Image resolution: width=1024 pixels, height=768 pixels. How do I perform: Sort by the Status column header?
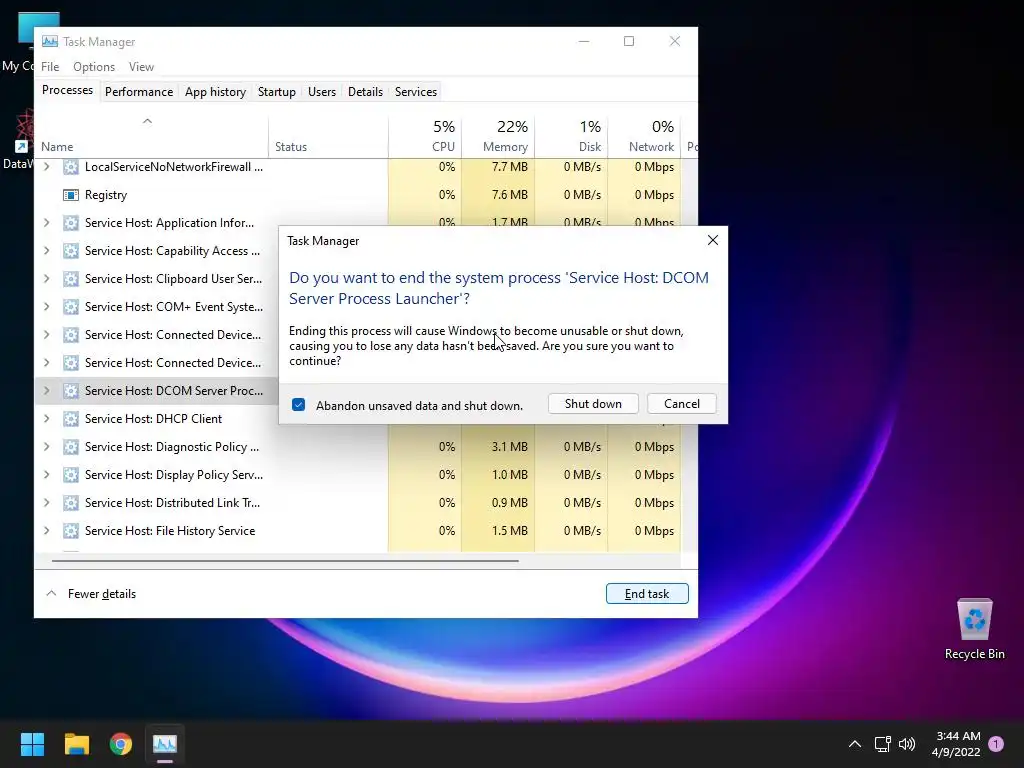click(x=328, y=137)
